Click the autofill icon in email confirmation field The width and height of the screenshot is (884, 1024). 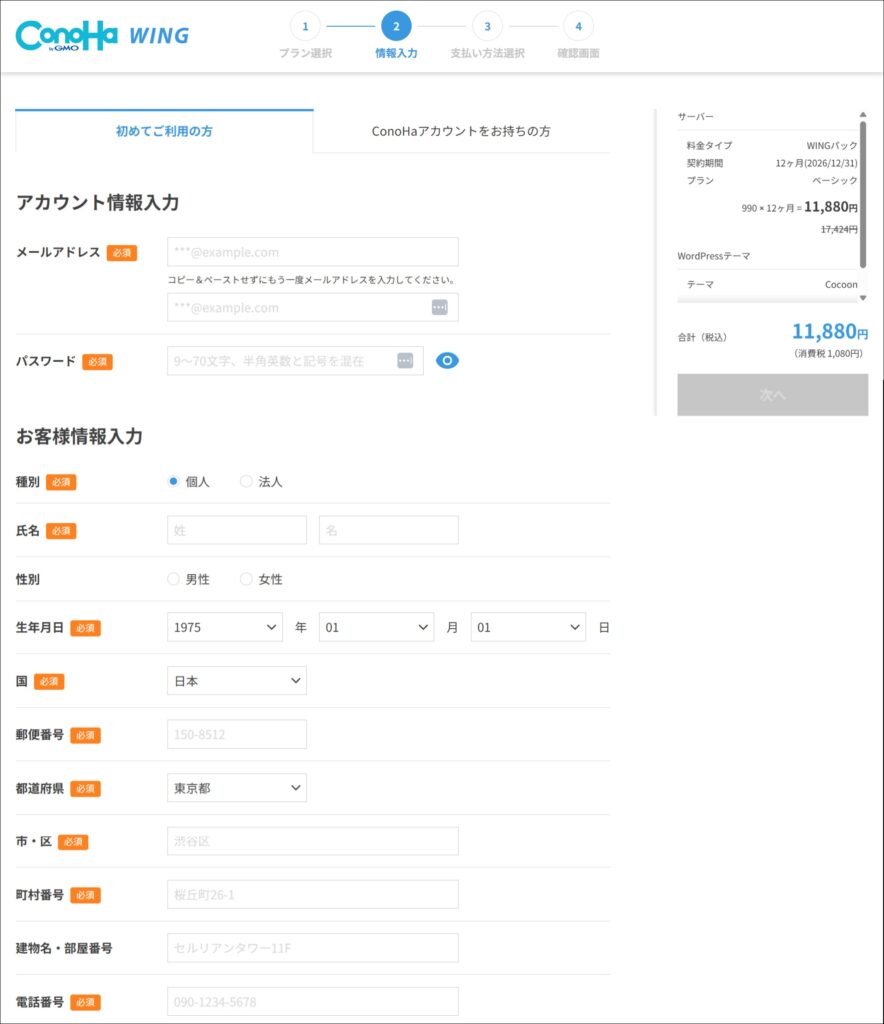[440, 308]
